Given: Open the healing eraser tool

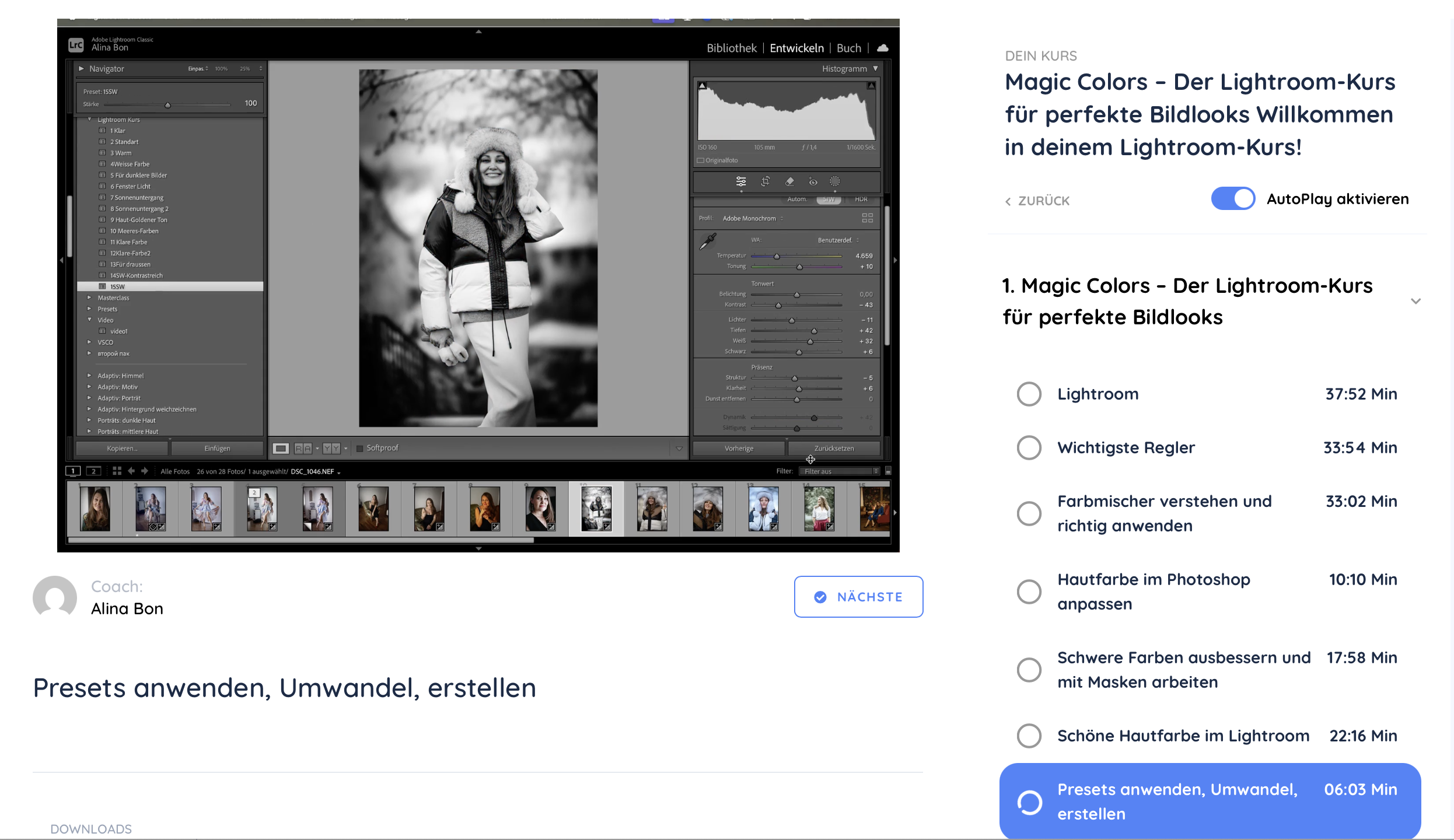Looking at the screenshot, I should click(789, 181).
